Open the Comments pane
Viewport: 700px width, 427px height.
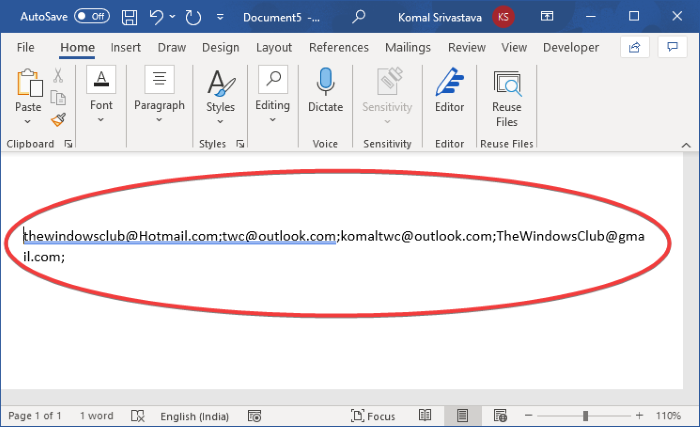672,47
